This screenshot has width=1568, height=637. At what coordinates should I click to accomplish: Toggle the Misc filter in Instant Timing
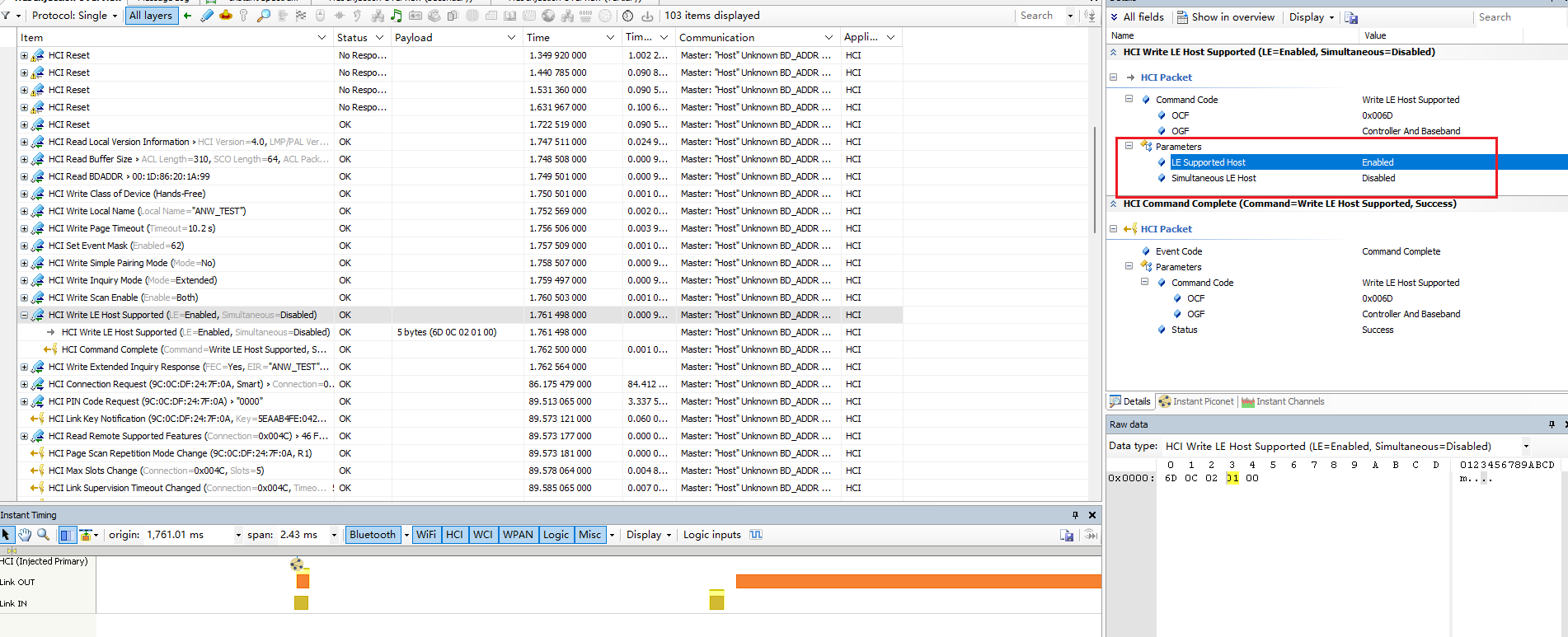point(590,535)
